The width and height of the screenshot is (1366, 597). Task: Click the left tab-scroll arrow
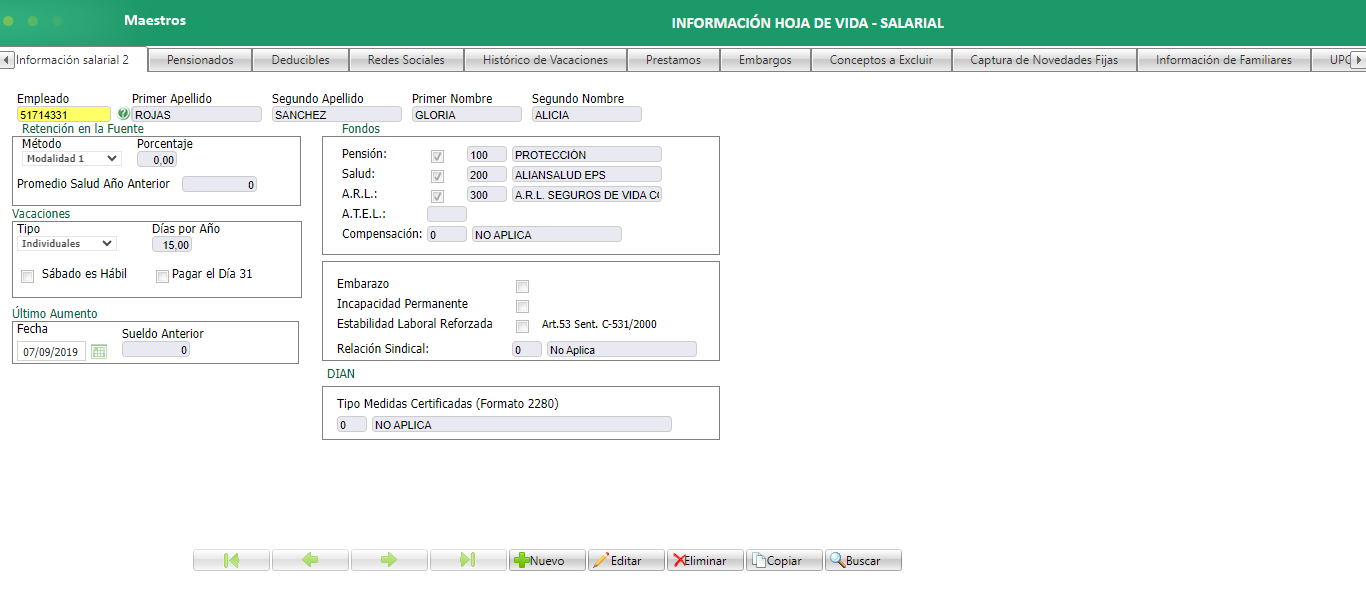7,60
